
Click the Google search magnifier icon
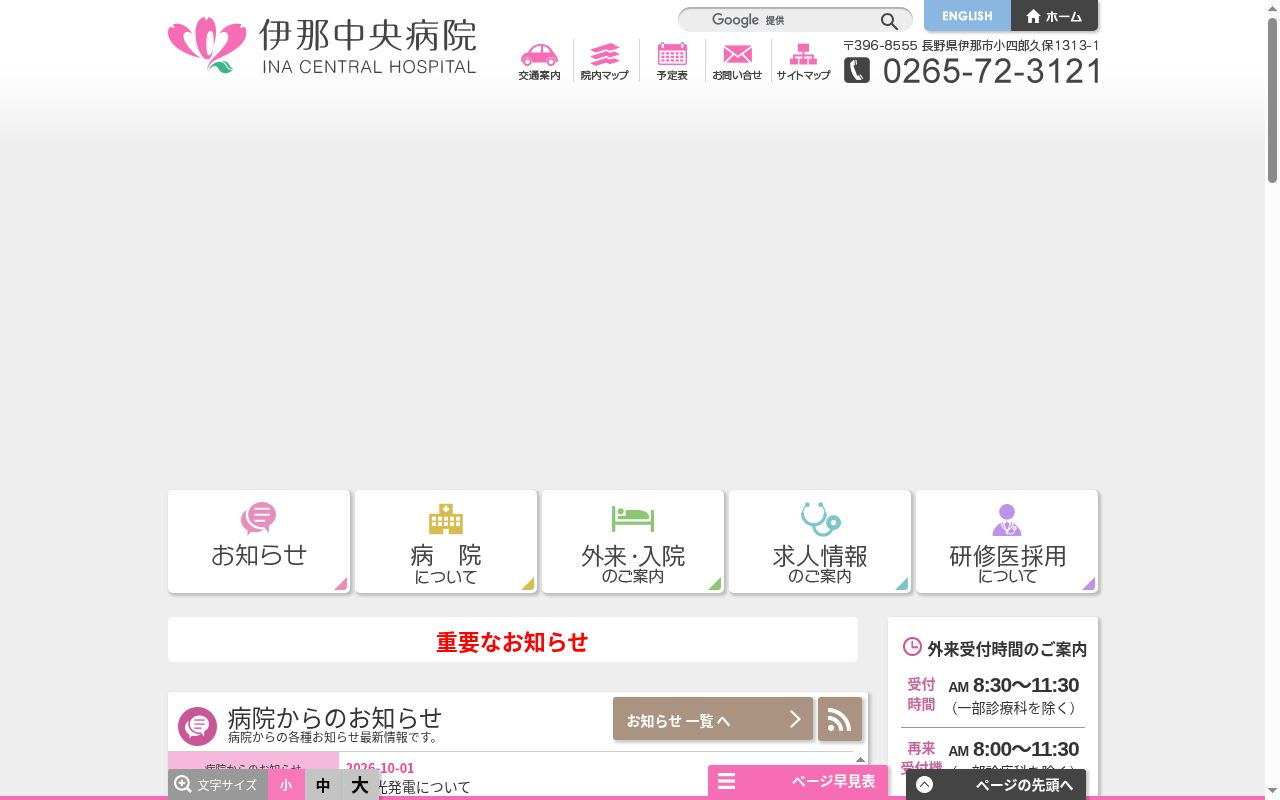[x=889, y=21]
